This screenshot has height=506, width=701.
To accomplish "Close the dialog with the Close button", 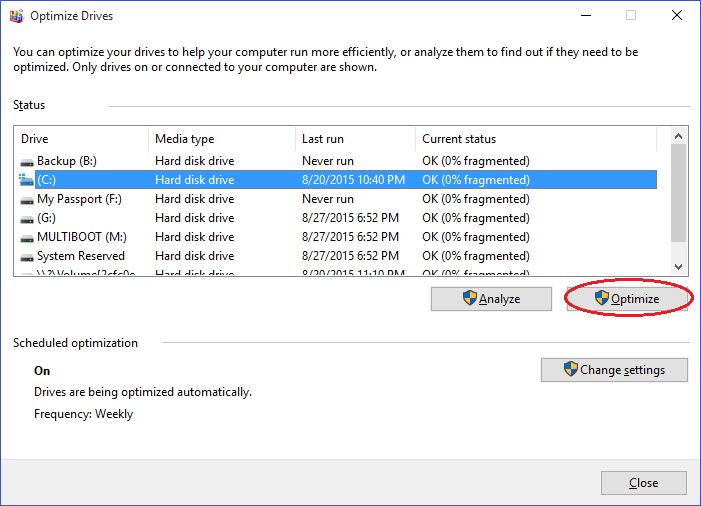I will tap(644, 483).
